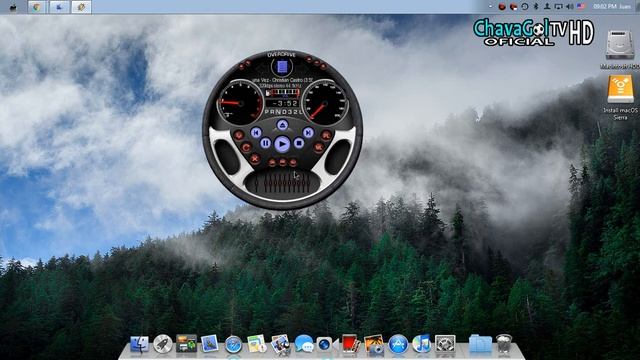Click the red C button on the player
The image size is (640, 360).
tap(246, 147)
